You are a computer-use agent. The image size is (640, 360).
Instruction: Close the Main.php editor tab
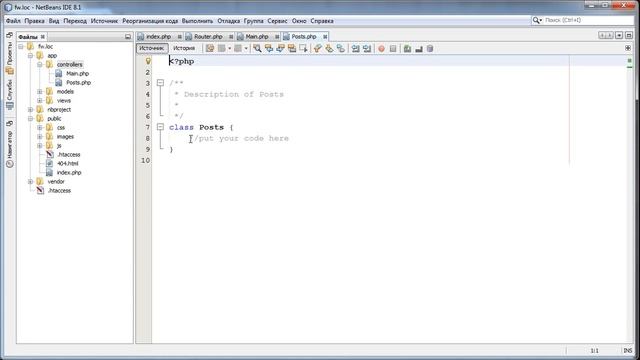277,37
